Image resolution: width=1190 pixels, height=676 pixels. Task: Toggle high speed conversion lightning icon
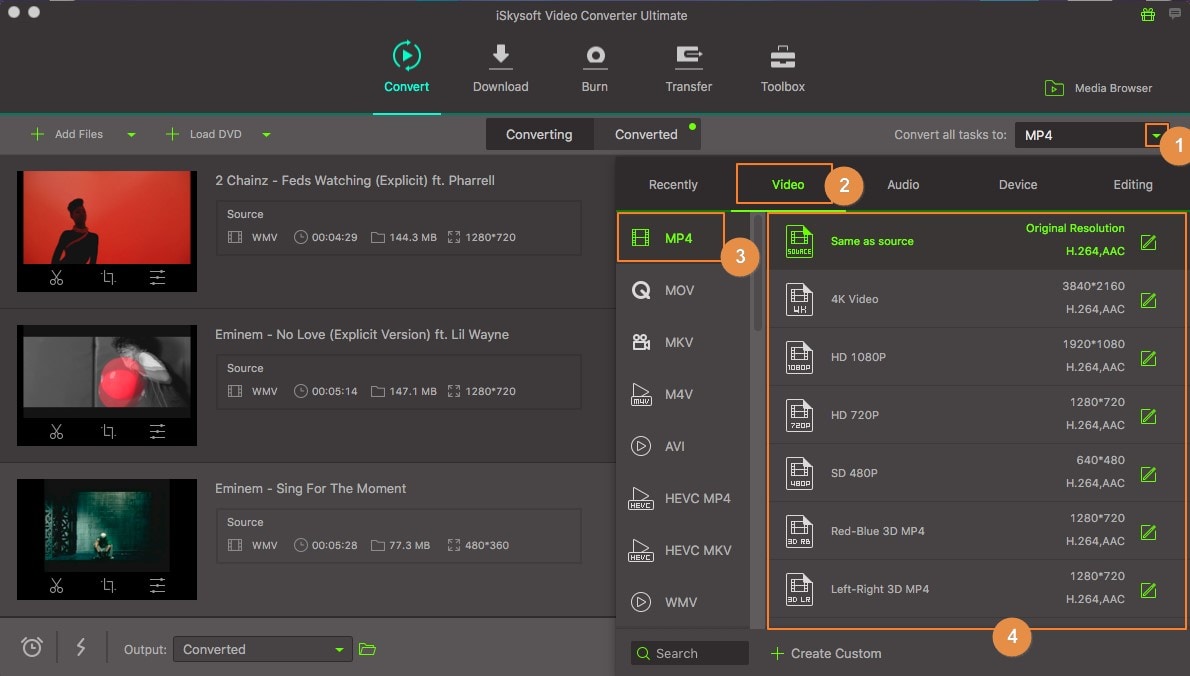80,647
